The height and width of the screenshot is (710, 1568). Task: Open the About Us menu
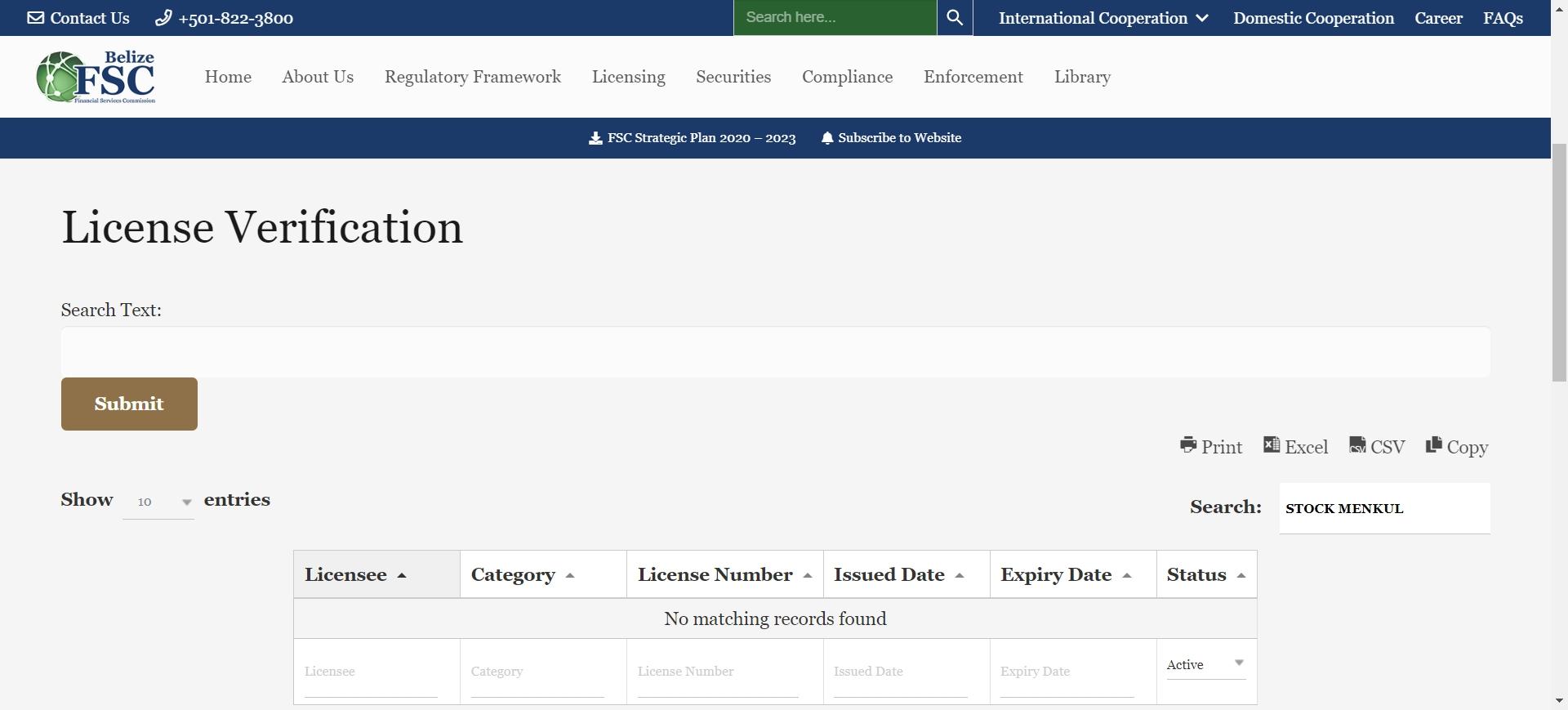(x=318, y=77)
